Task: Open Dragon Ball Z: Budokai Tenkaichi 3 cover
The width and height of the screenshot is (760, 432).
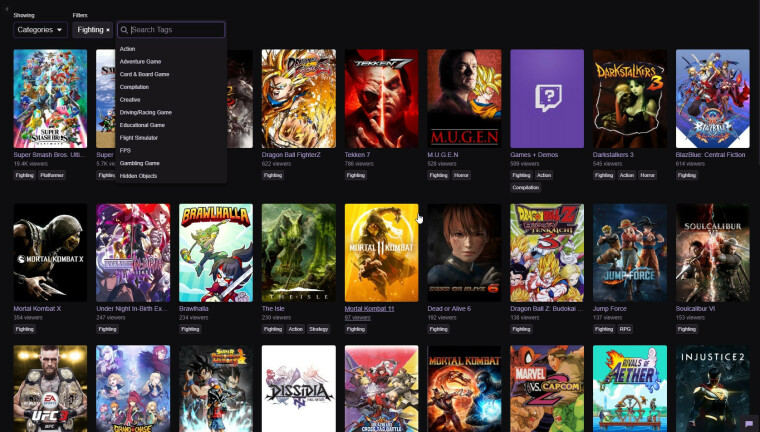Action: tap(547, 253)
